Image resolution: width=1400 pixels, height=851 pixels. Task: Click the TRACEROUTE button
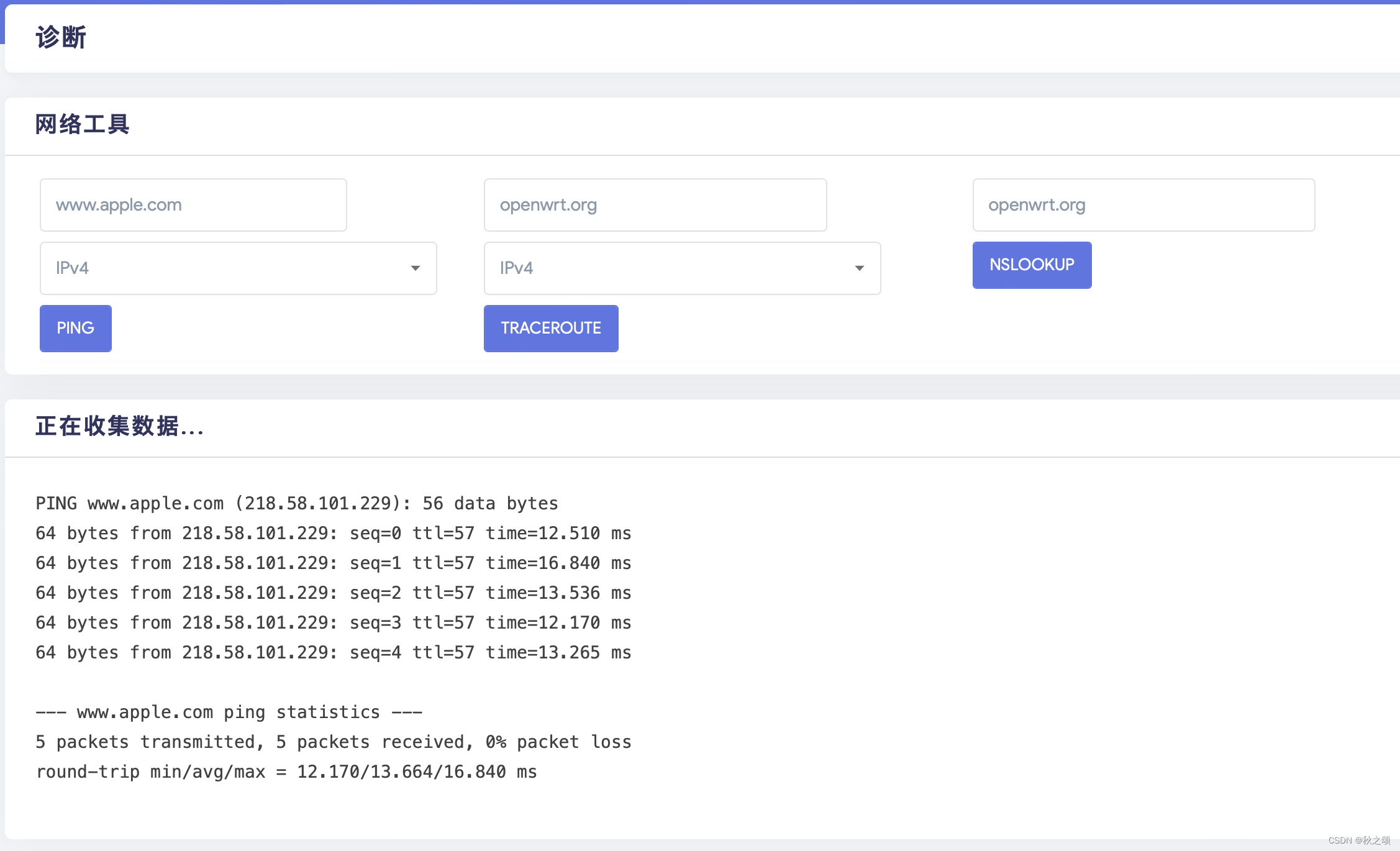click(550, 328)
